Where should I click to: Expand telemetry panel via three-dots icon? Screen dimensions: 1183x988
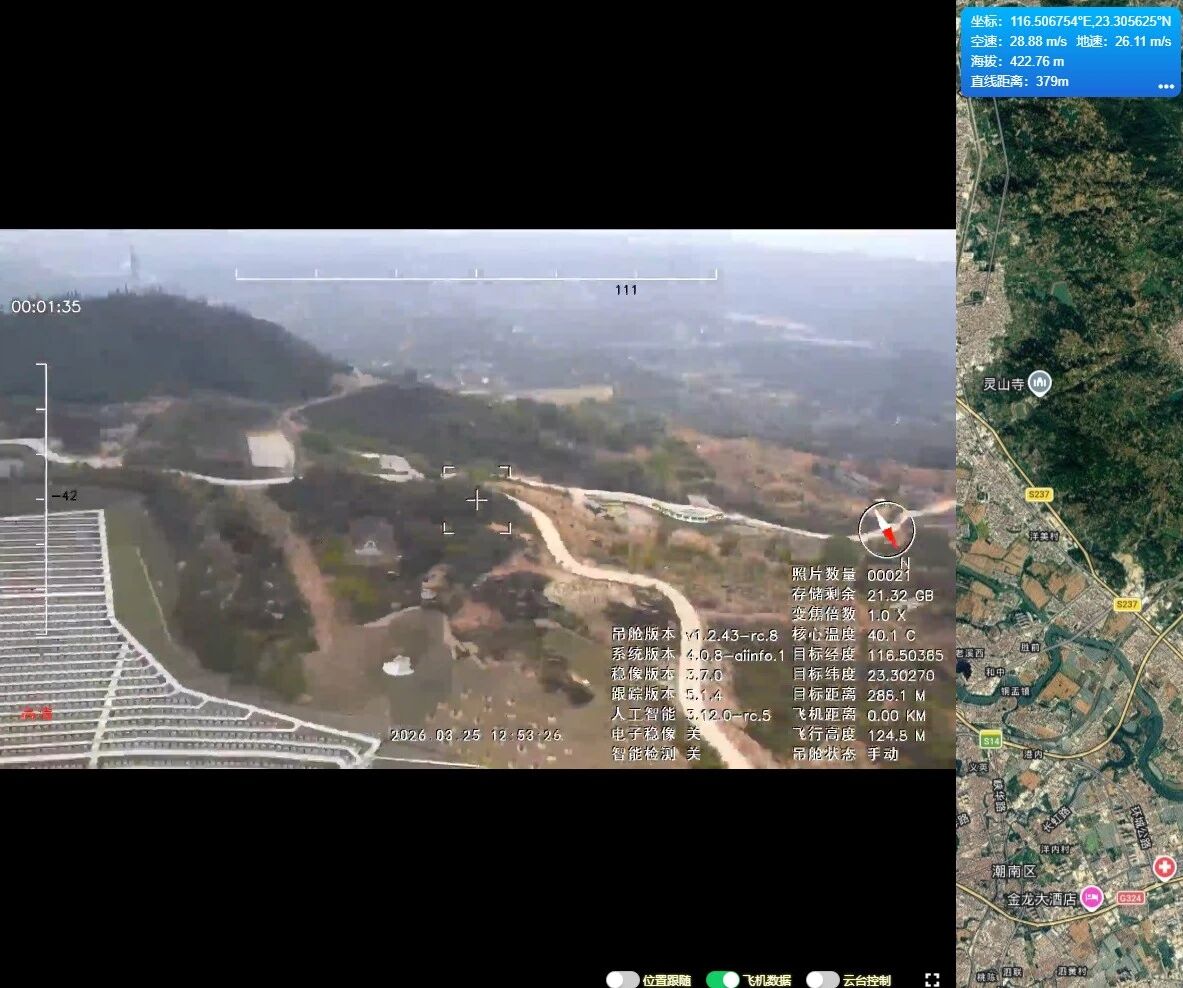[x=1166, y=87]
